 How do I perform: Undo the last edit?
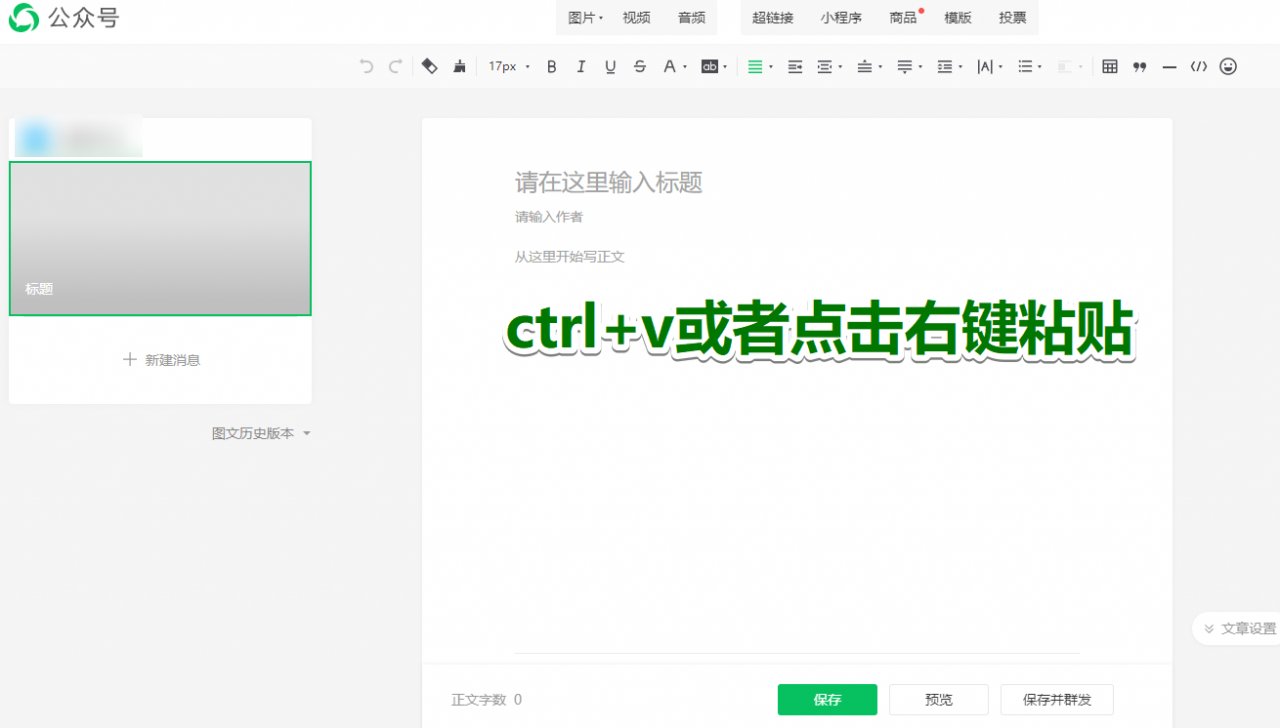pos(366,66)
